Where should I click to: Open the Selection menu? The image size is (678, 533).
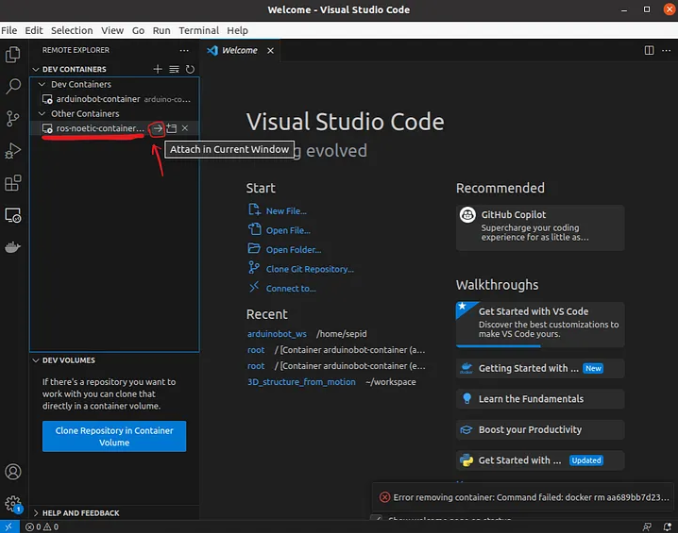point(72,30)
